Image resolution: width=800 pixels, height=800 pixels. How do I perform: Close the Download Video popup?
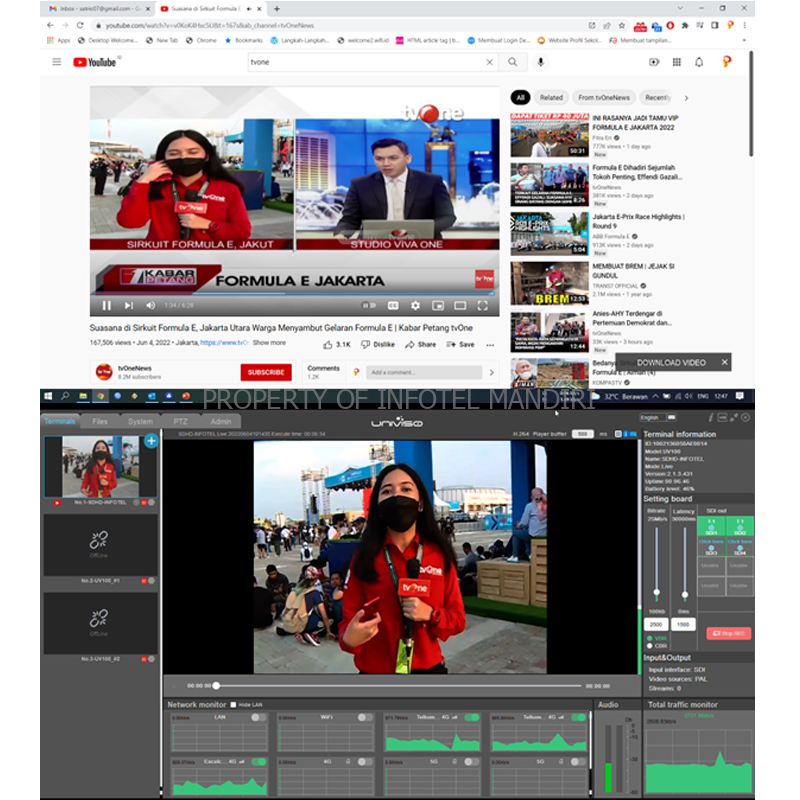(x=724, y=362)
